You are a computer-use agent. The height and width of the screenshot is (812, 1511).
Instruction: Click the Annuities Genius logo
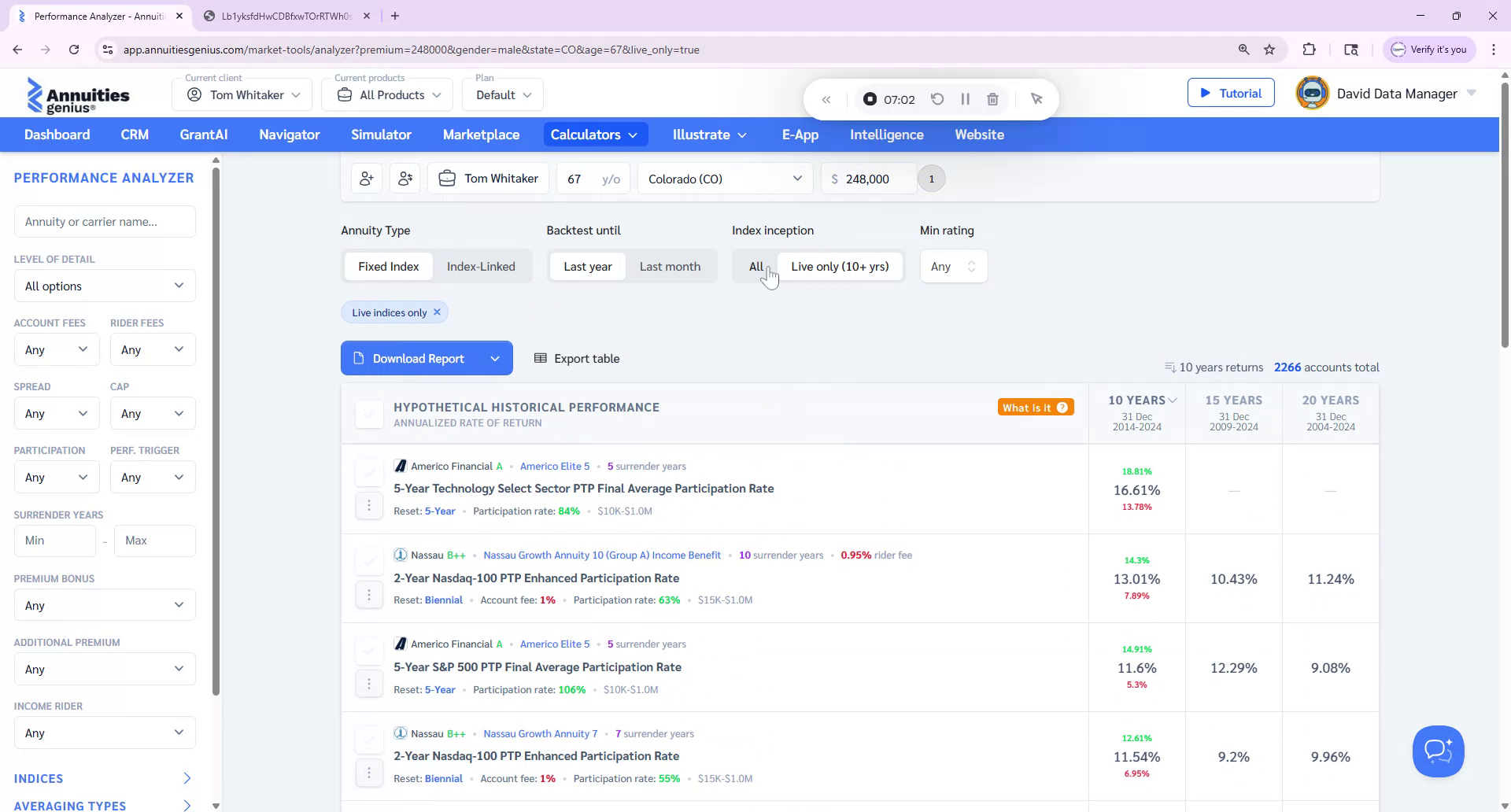(78, 94)
